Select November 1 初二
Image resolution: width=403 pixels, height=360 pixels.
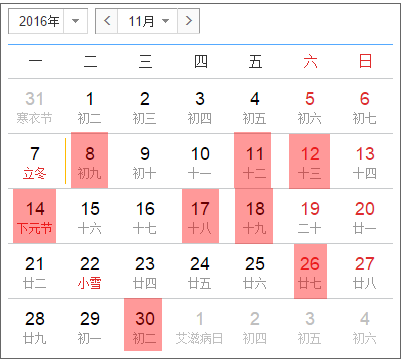tap(90, 107)
